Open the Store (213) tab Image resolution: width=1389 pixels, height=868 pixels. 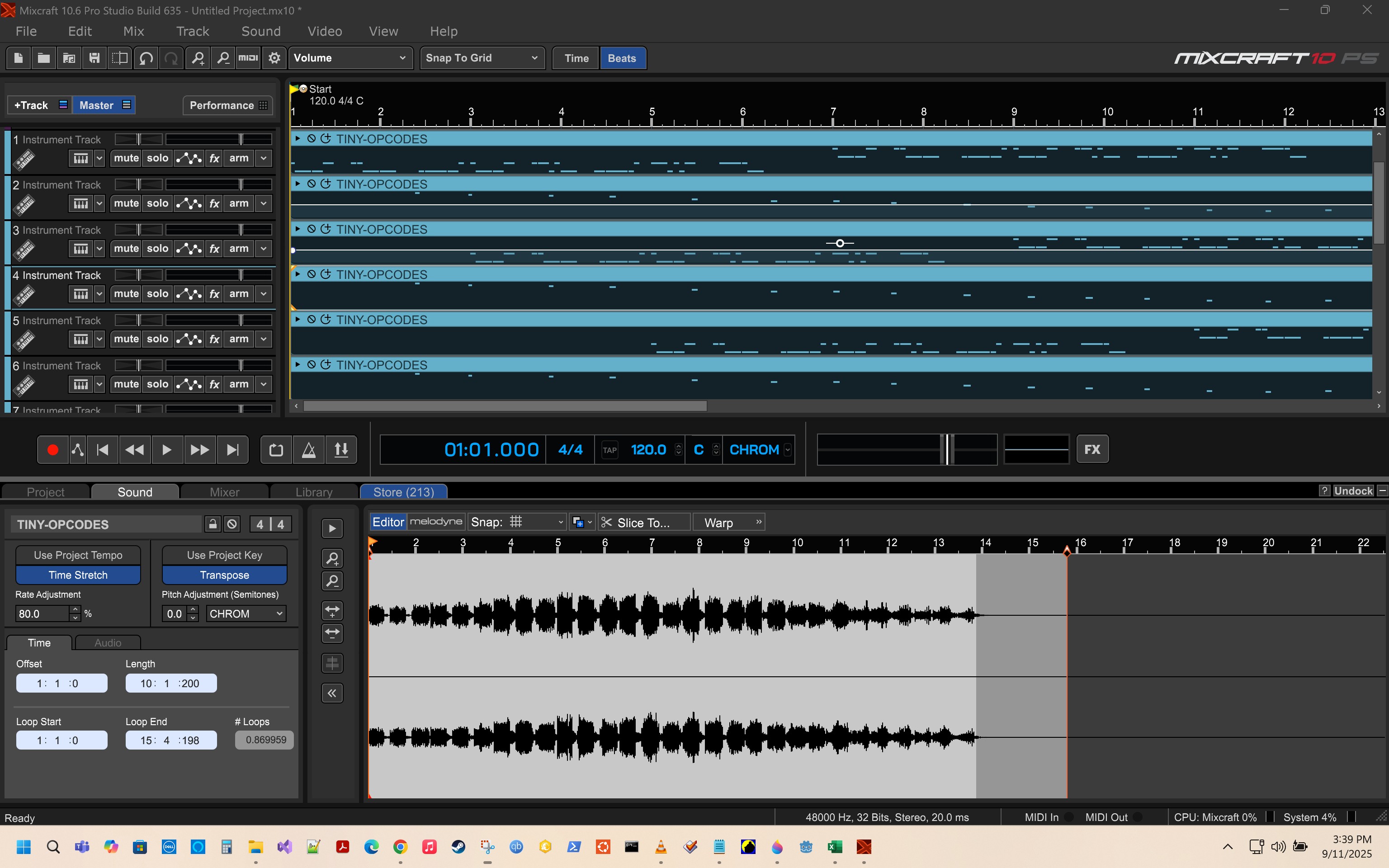coord(403,492)
